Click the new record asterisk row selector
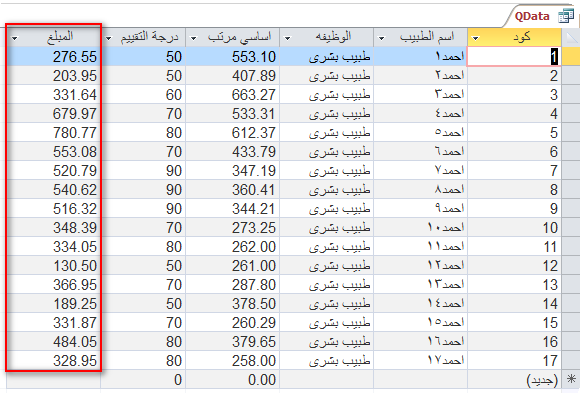This screenshot has height=393, width=580. (571, 379)
